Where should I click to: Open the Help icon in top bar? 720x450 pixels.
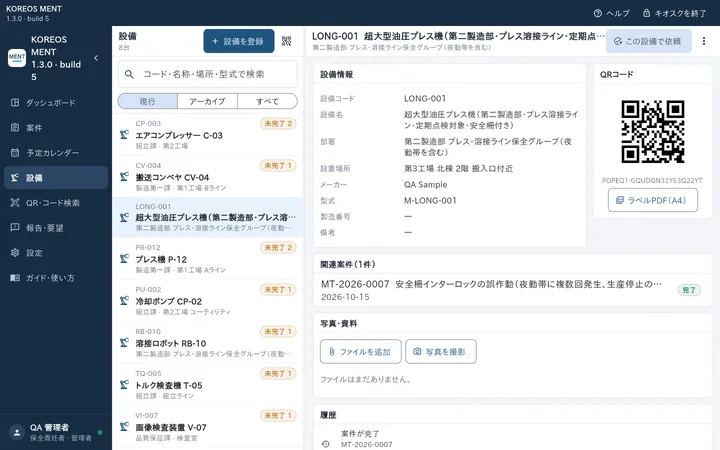pyautogui.click(x=597, y=13)
